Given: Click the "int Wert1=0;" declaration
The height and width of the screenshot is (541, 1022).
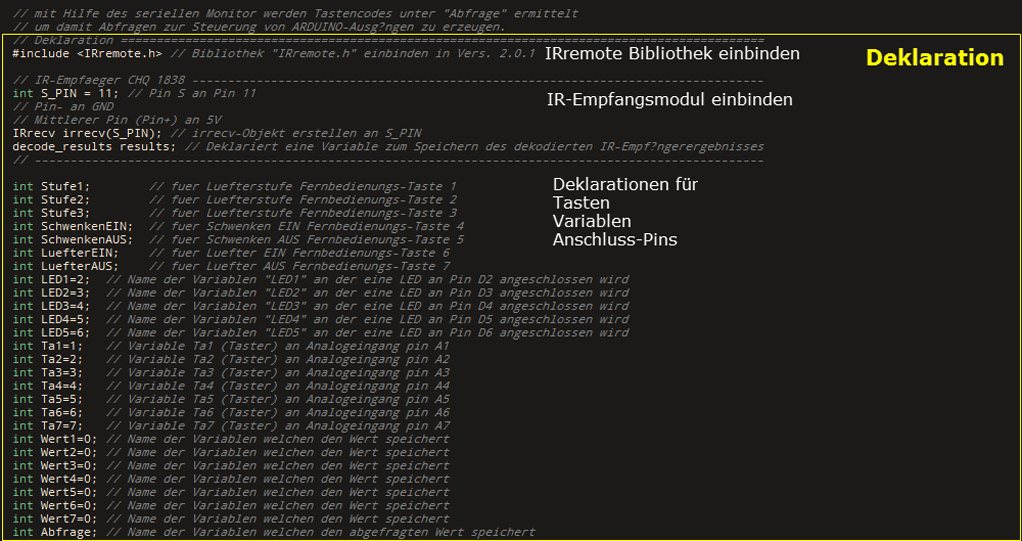Looking at the screenshot, I should [54, 439].
